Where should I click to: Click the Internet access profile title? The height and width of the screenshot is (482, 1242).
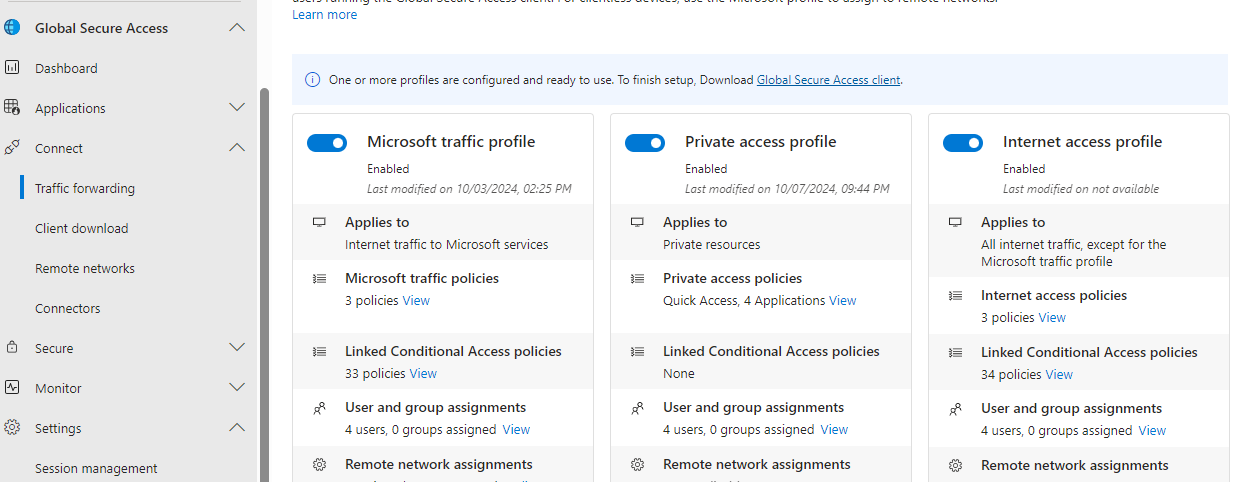(1082, 142)
